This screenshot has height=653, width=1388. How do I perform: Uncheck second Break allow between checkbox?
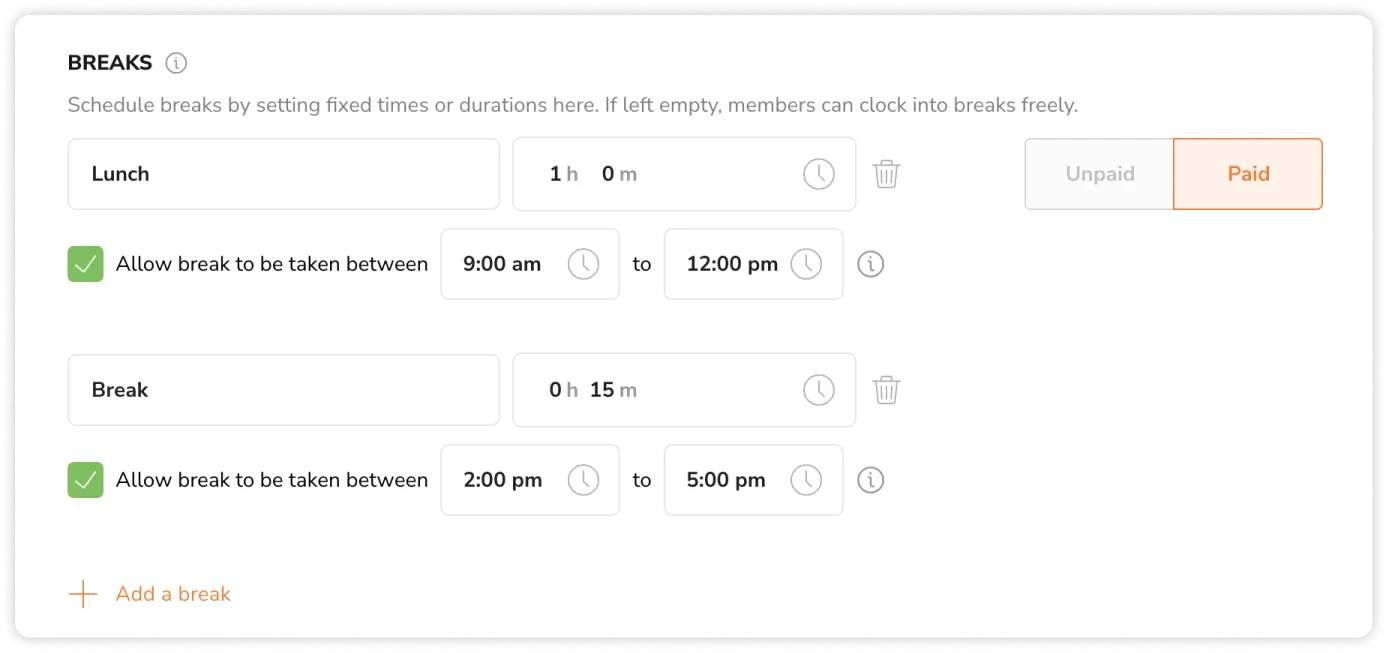click(86, 480)
